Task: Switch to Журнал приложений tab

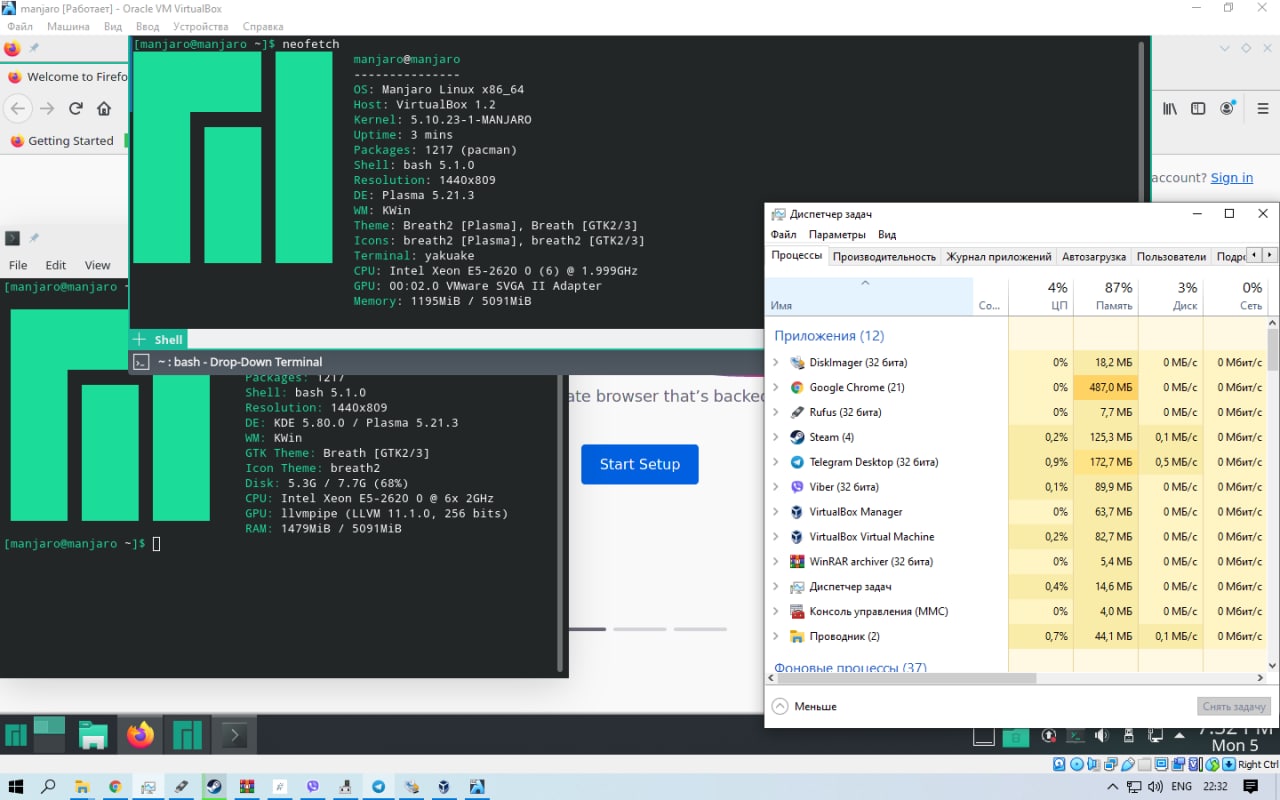Action: (998, 256)
